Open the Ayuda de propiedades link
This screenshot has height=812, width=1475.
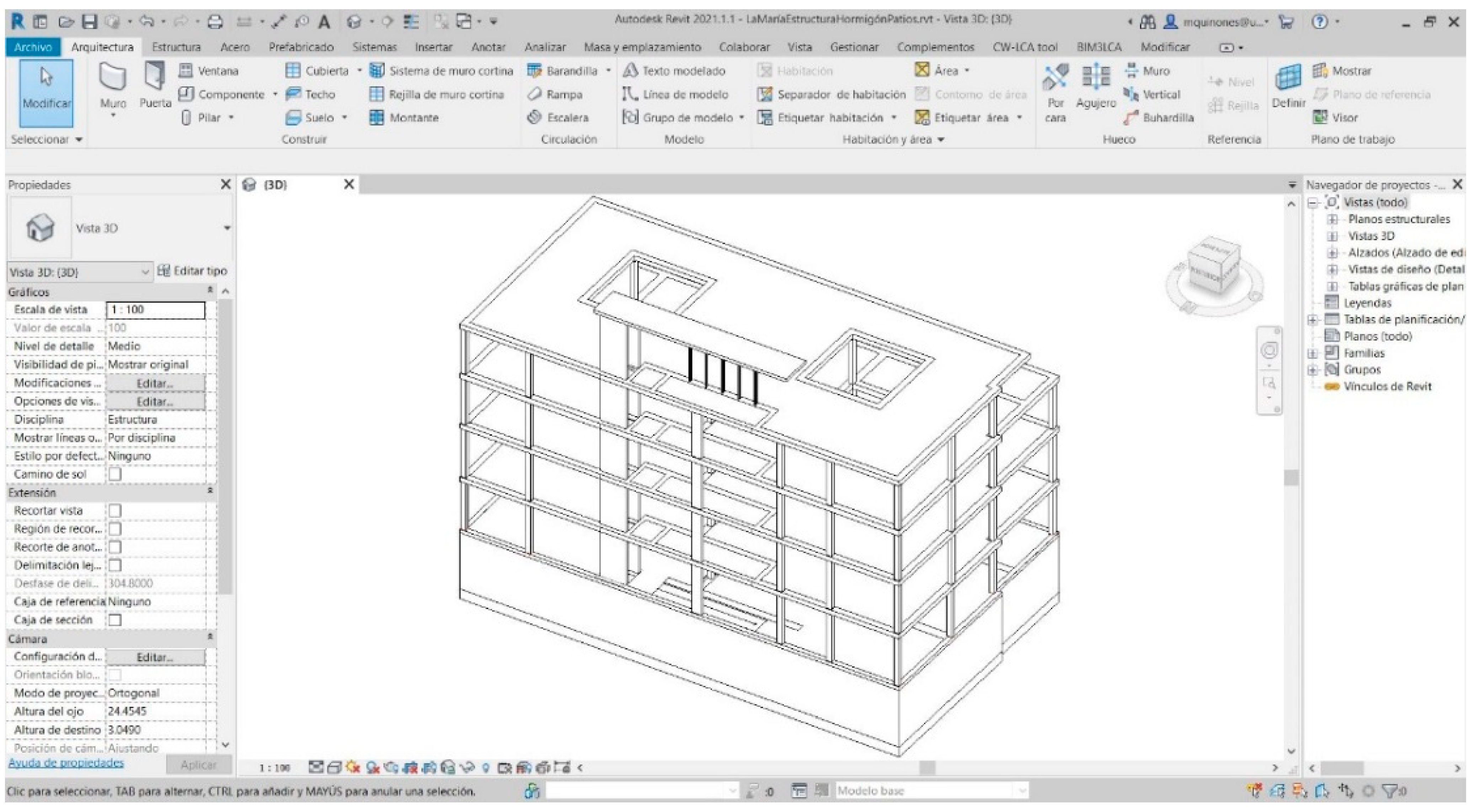66,763
